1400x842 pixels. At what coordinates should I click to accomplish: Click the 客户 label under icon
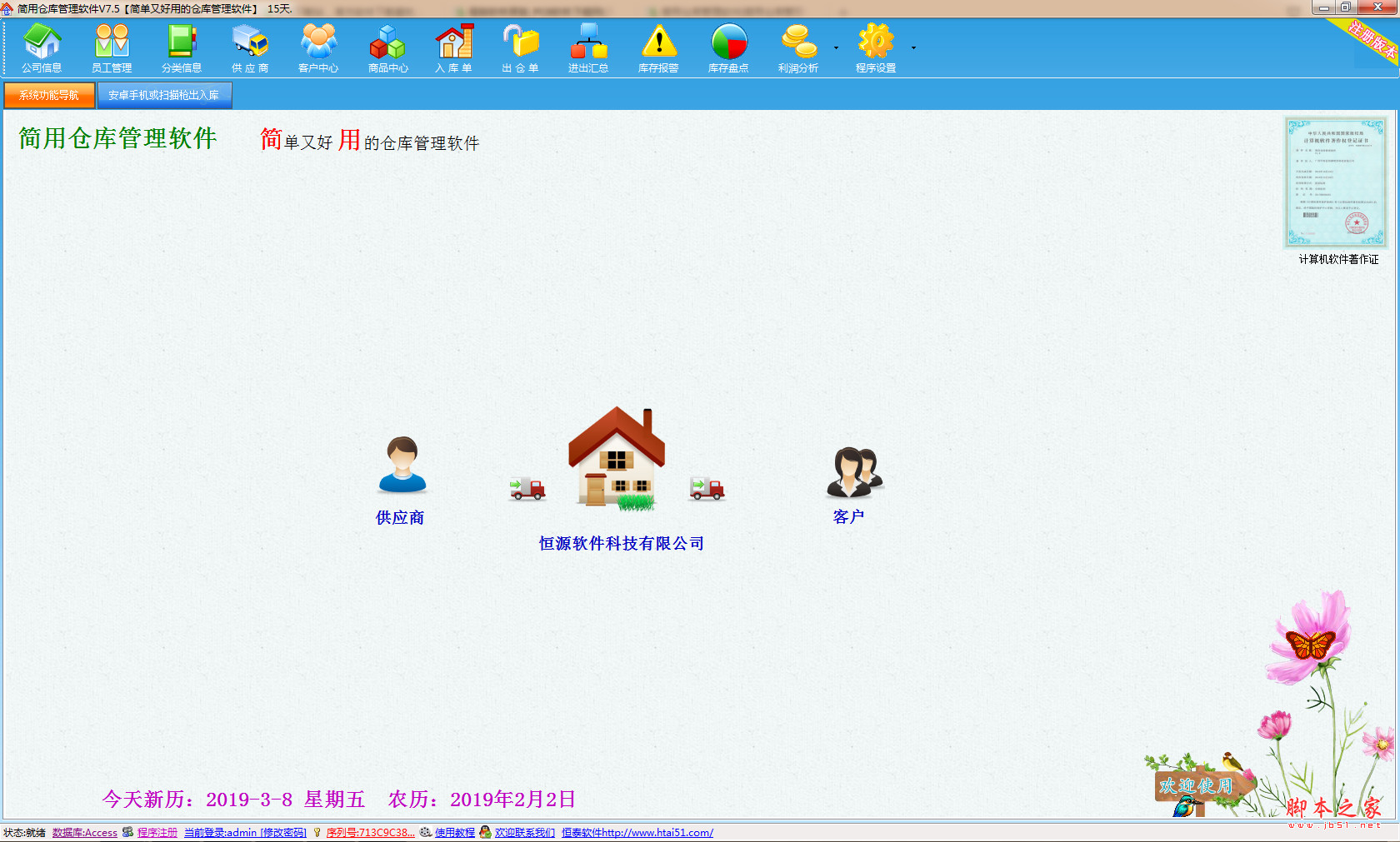(x=848, y=516)
